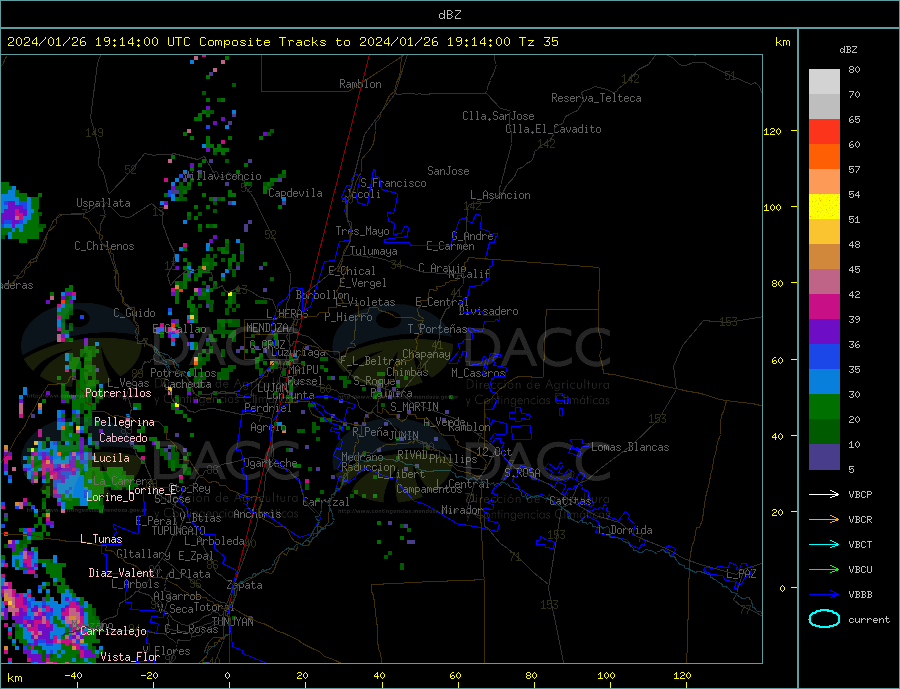
Task: Click the 'S_Francisco' map label
Action: tap(393, 183)
